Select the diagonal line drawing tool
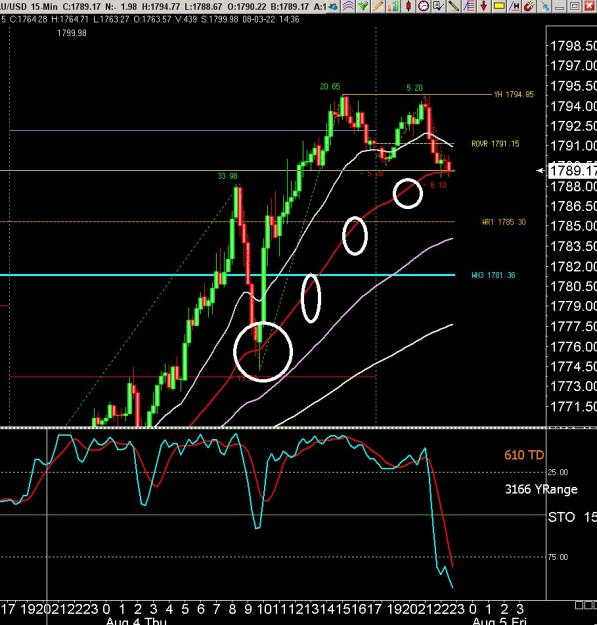The width and height of the screenshot is (597, 625). click(454, 6)
